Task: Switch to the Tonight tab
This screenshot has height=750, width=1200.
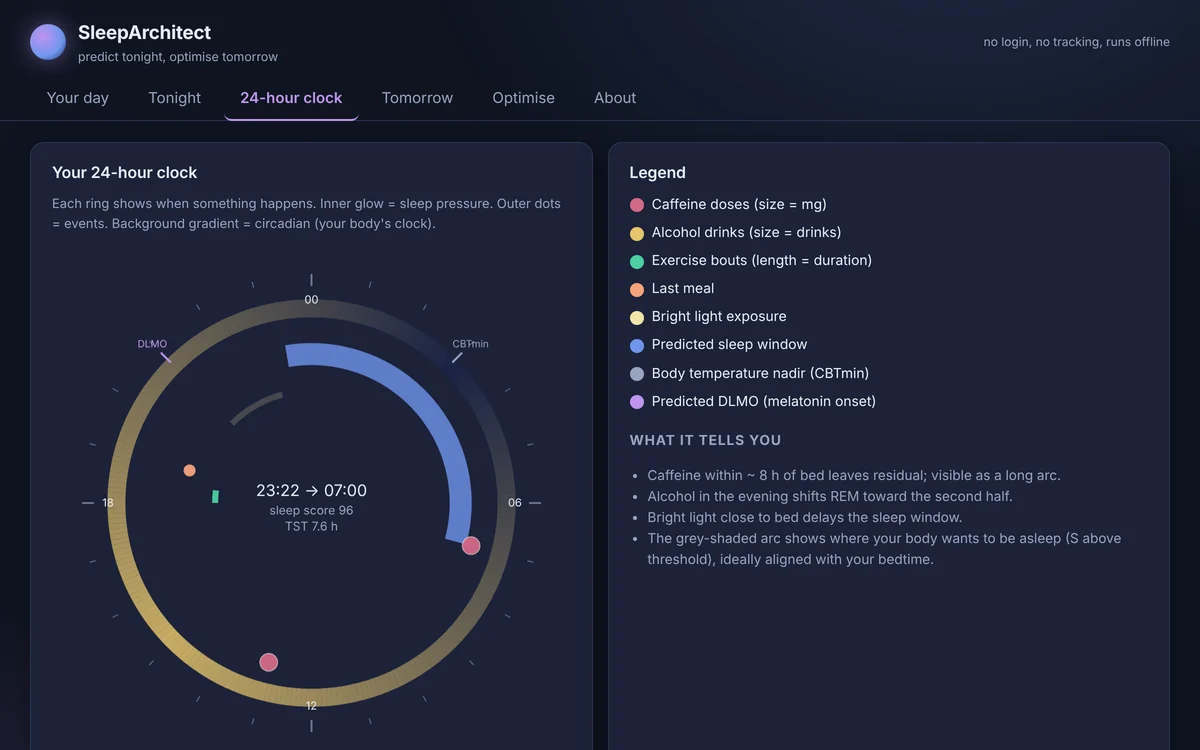Action: point(175,98)
